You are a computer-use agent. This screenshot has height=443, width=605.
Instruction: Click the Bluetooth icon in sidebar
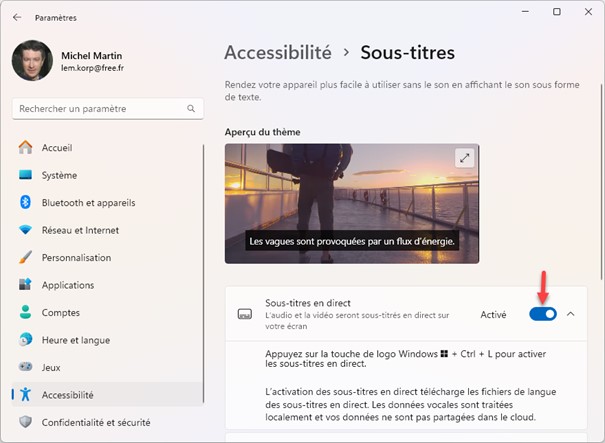(25, 202)
